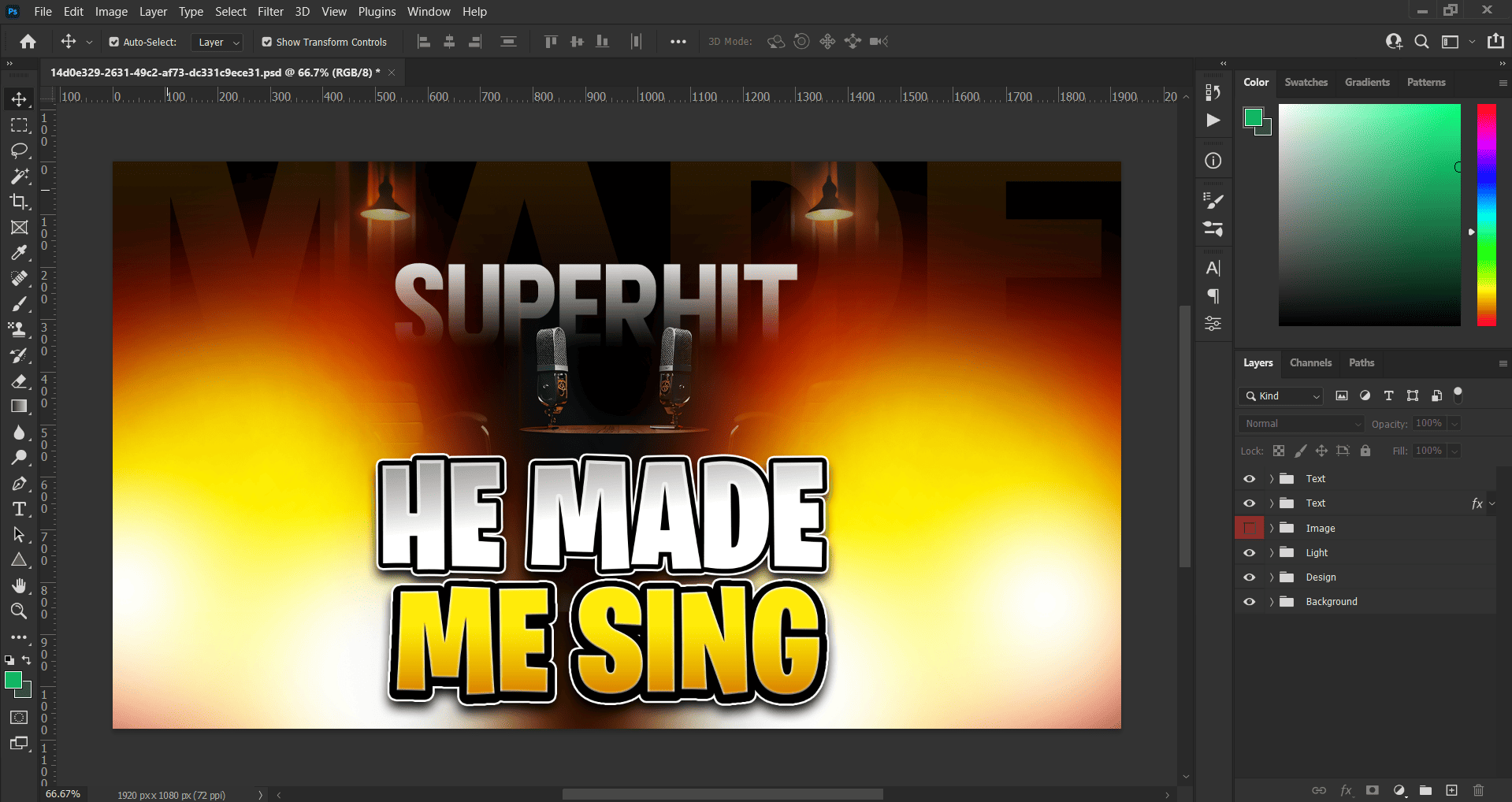
Task: Hide the Background layer group
Action: [1249, 602]
